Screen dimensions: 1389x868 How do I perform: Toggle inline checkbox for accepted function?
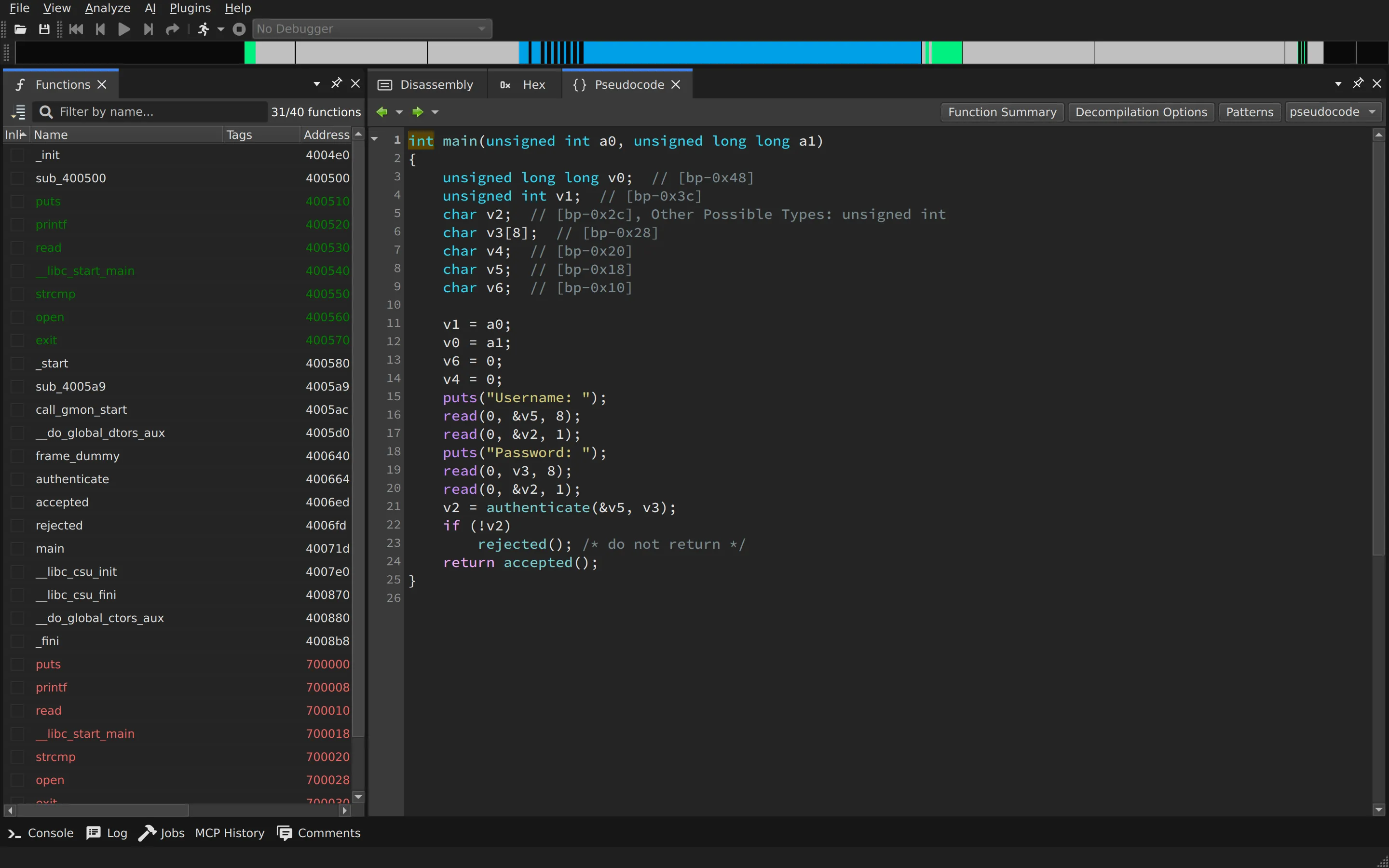pos(18,502)
